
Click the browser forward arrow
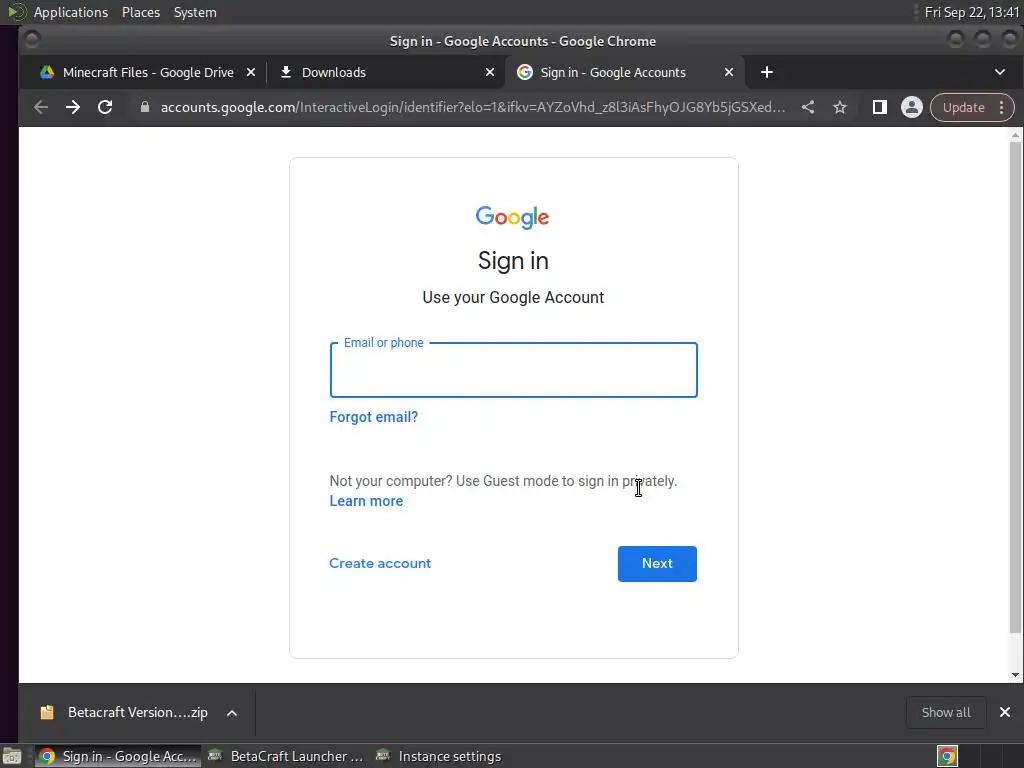(72, 107)
